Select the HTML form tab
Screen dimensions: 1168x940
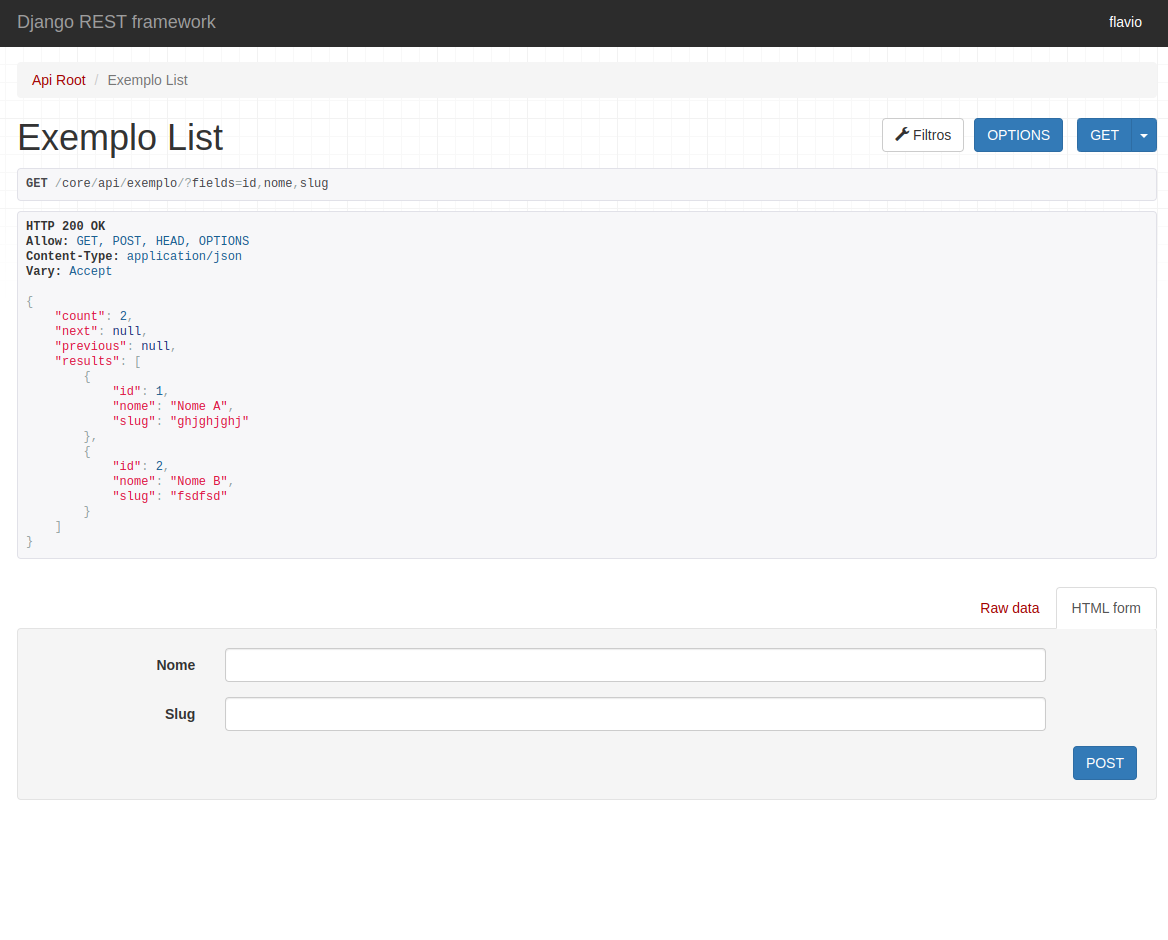click(x=1105, y=608)
